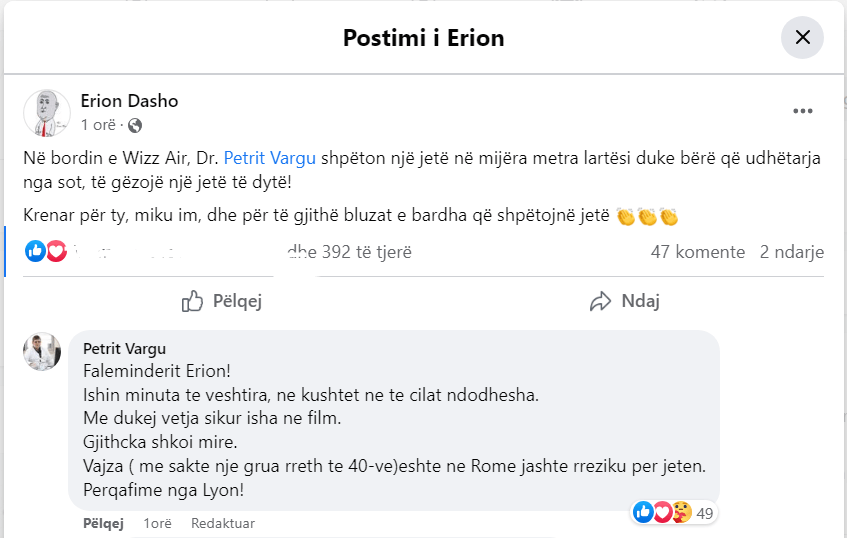Open Erion Dasho's profile name link

(x=129, y=101)
